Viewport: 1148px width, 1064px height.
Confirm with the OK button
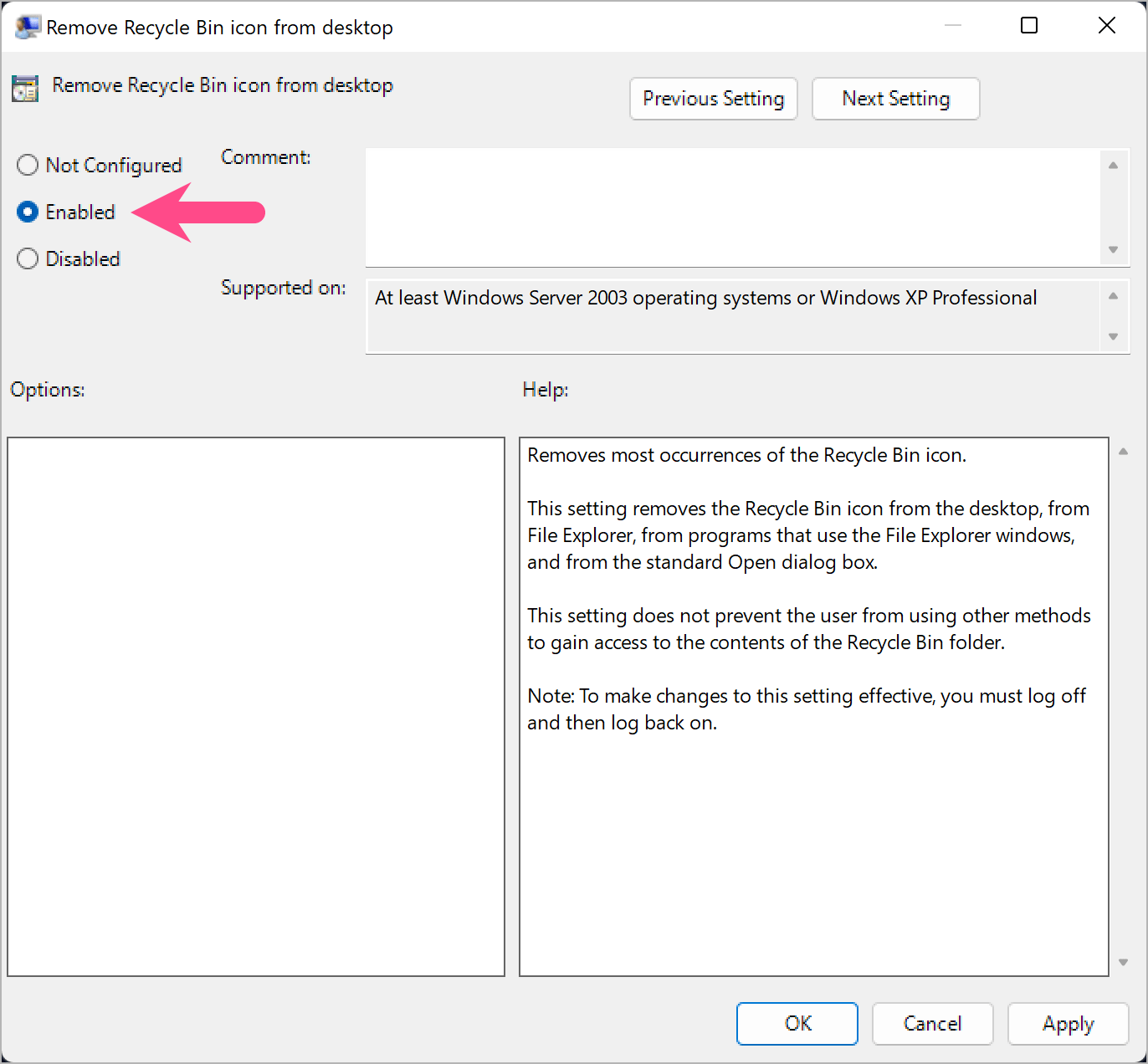(797, 1024)
